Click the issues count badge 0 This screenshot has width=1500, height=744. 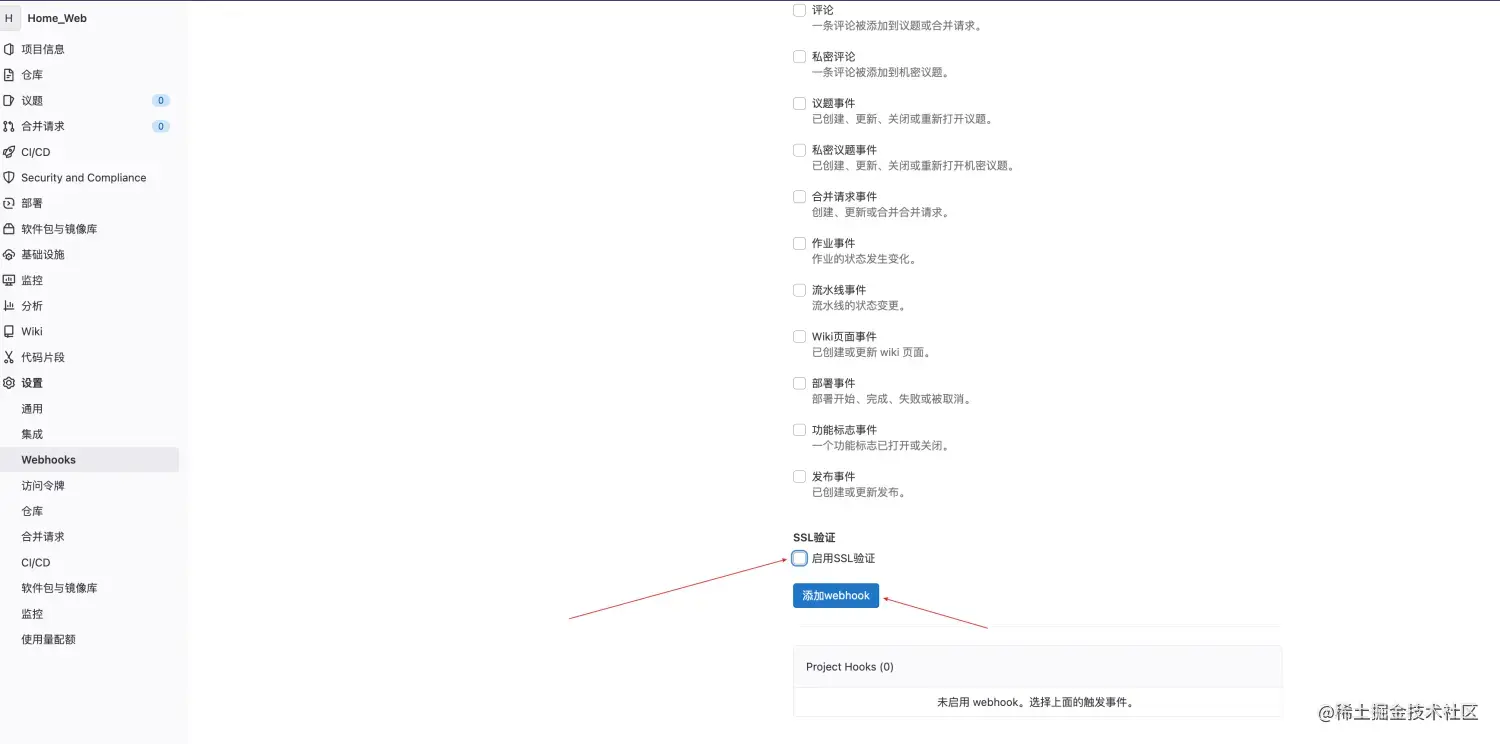coord(161,101)
